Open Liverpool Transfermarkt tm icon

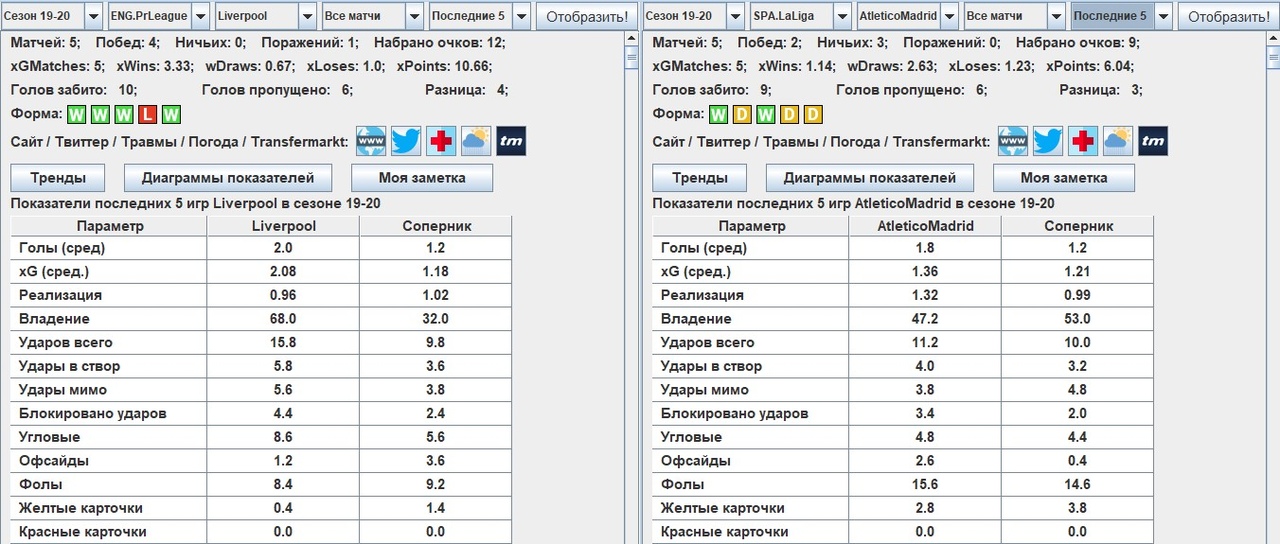click(511, 141)
